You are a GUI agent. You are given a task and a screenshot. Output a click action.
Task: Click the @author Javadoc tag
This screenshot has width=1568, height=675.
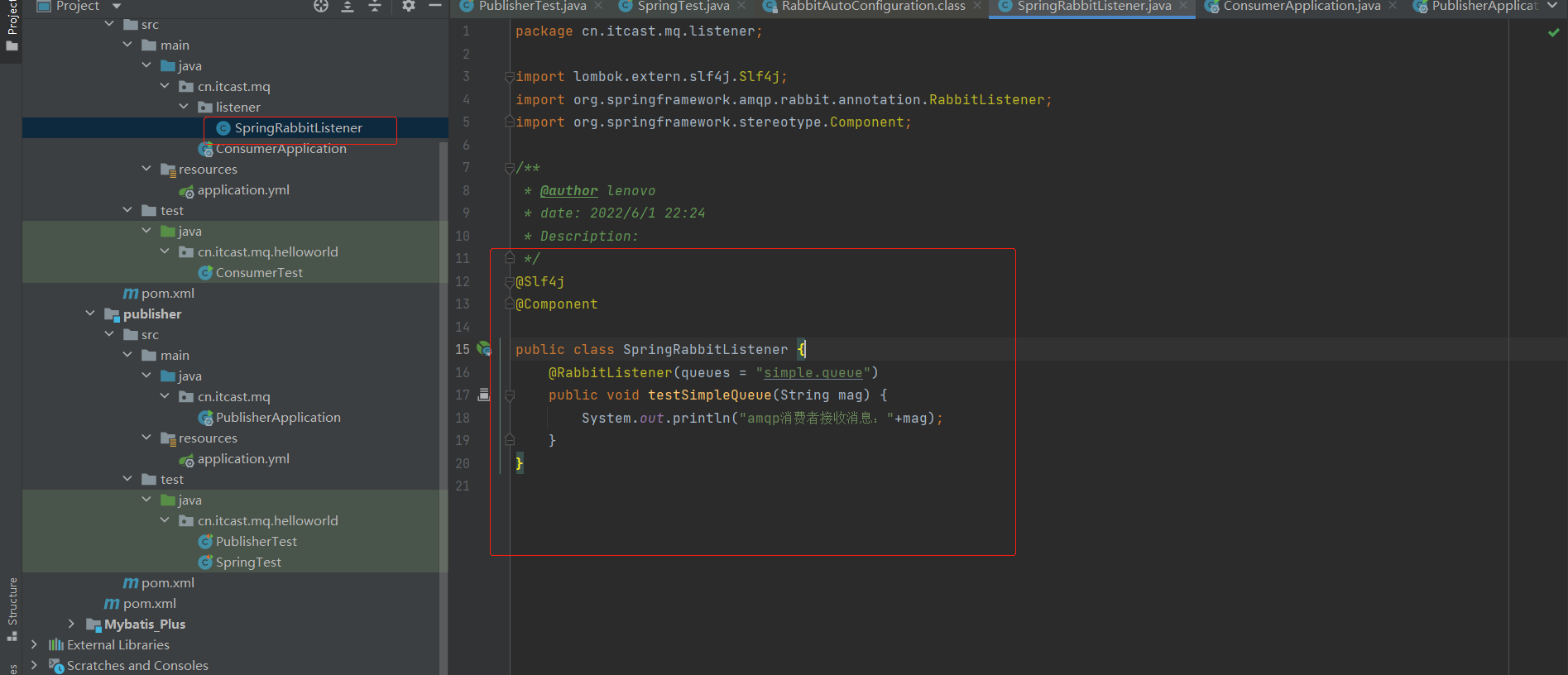(568, 191)
